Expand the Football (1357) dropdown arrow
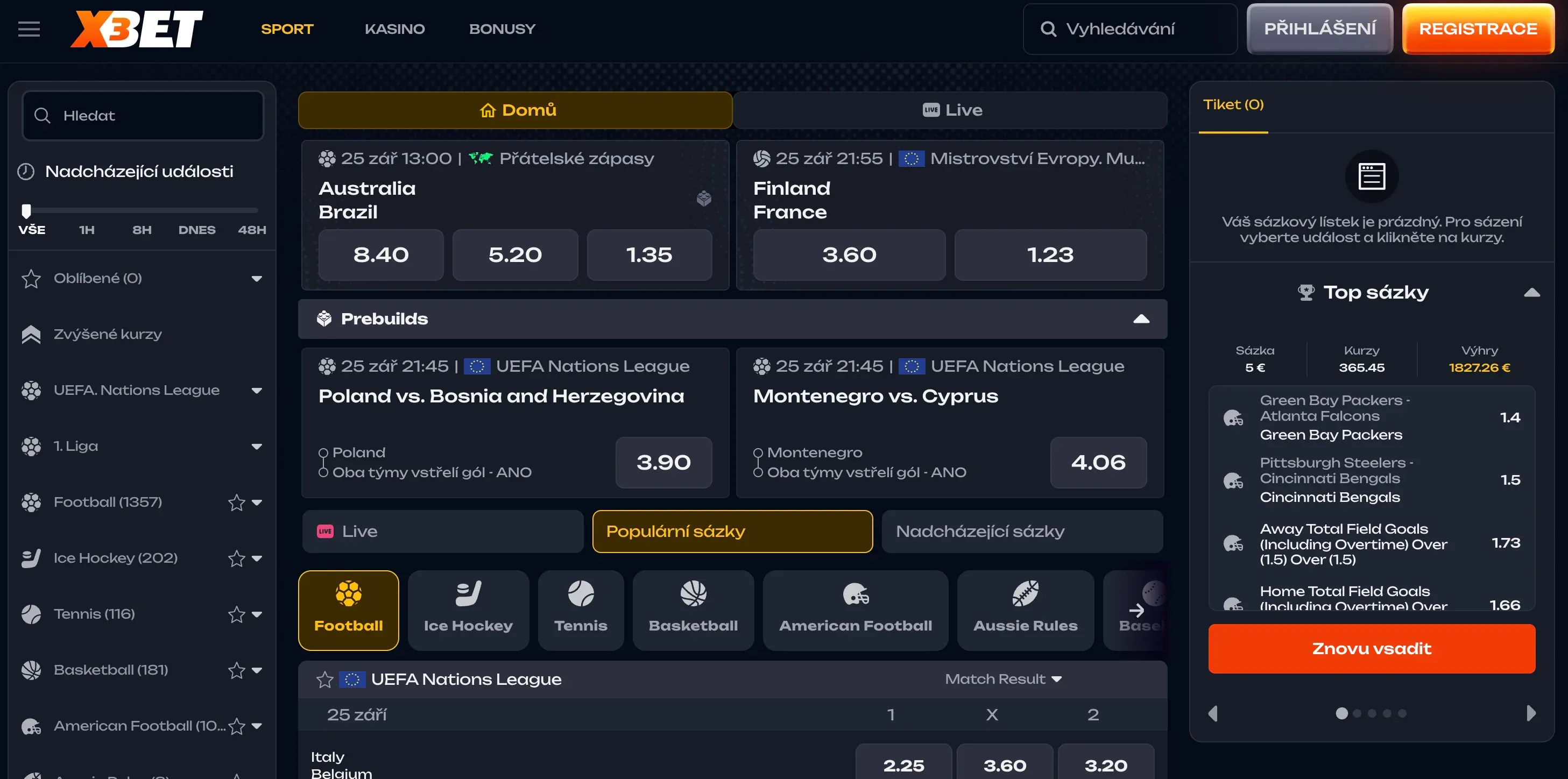This screenshot has width=1568, height=779. 257,502
